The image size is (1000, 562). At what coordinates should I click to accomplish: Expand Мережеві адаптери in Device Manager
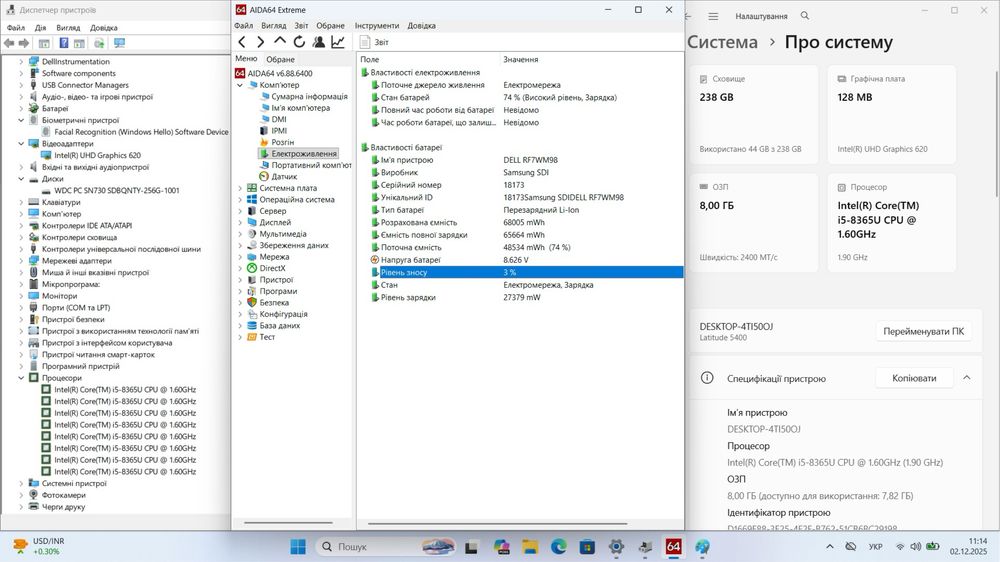[21, 261]
